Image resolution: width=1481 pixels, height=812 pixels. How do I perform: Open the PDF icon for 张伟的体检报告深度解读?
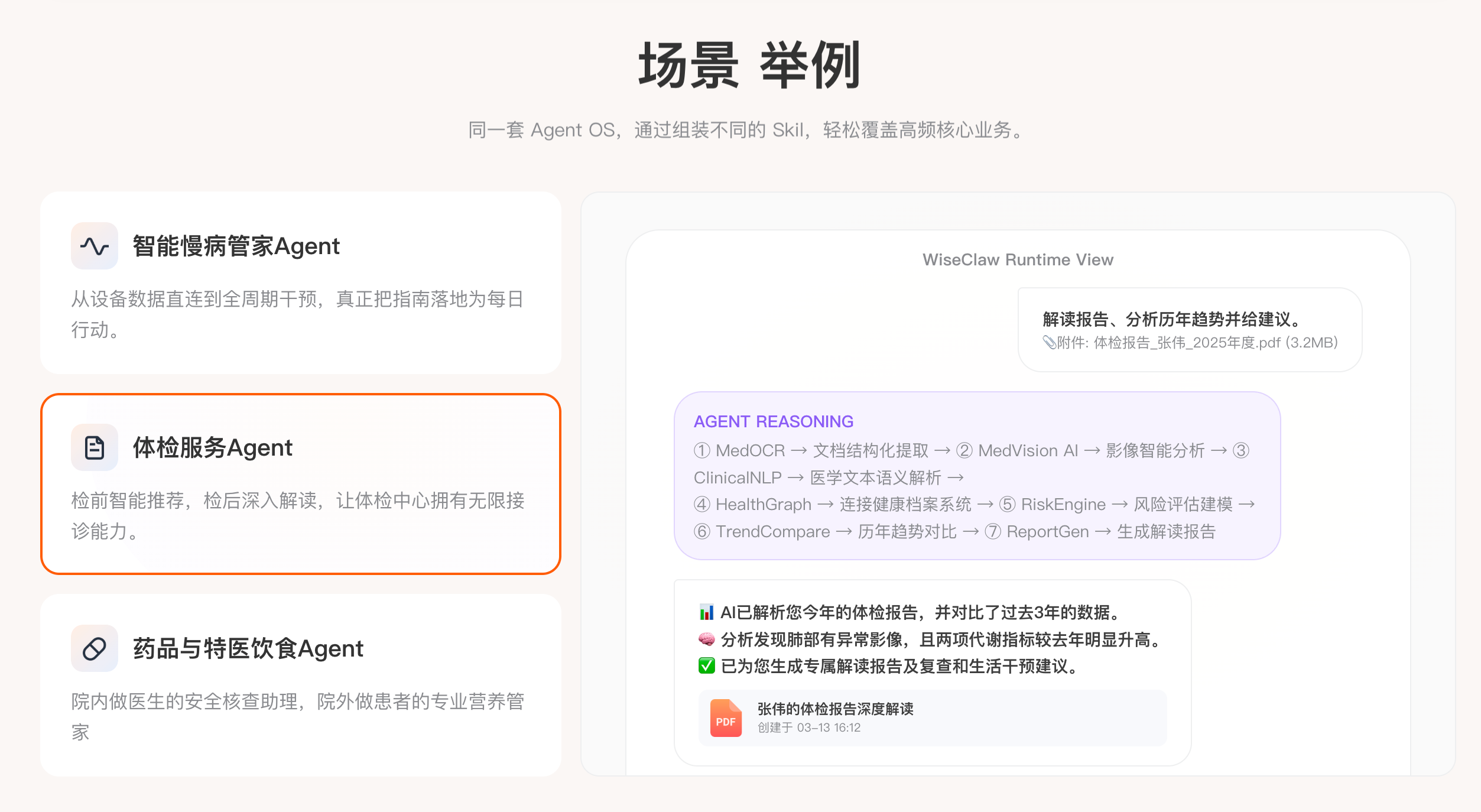tap(725, 718)
